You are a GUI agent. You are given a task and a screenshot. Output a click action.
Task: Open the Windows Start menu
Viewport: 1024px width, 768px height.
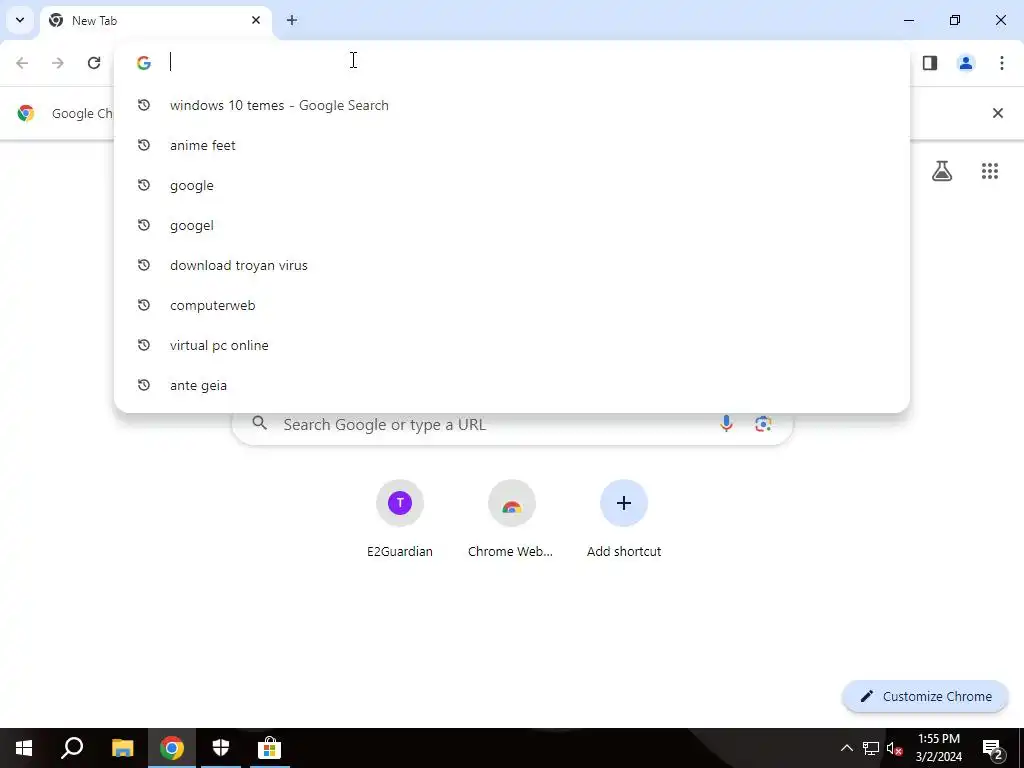coord(24,748)
